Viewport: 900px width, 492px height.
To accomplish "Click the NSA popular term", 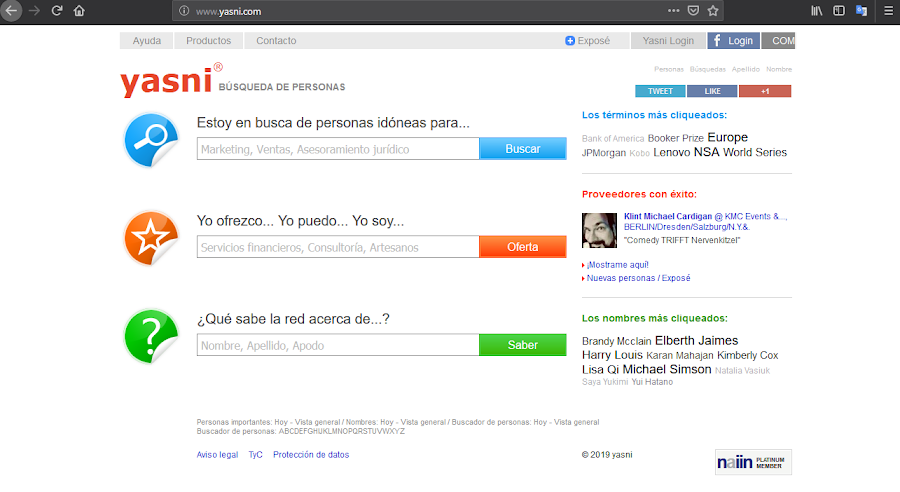I will pos(707,152).
